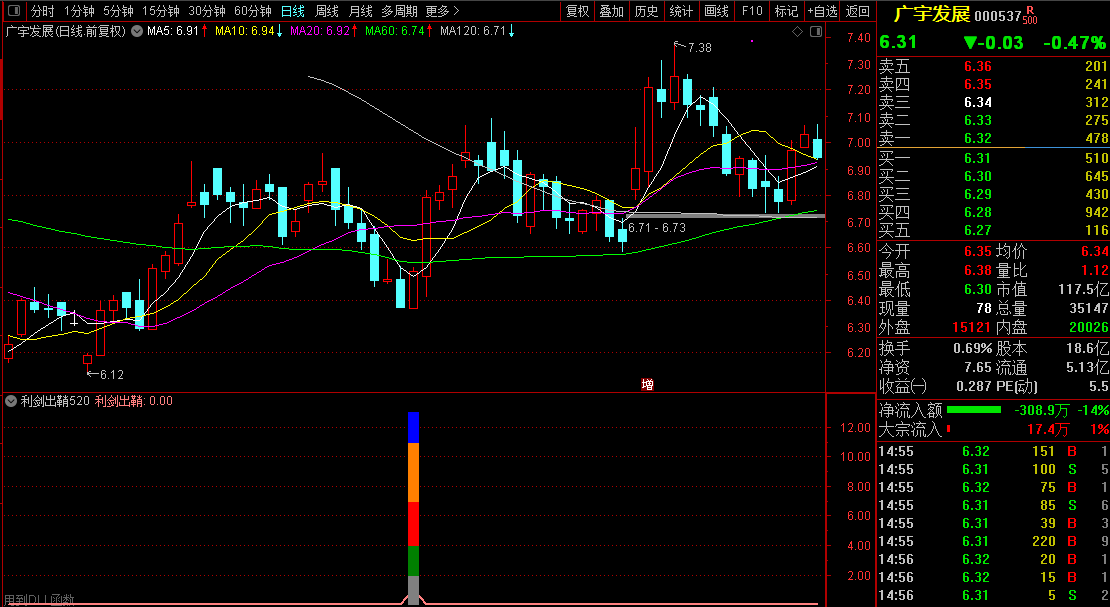Image resolution: width=1110 pixels, height=607 pixels.
Task: Click the 复权 button
Action: click(x=577, y=12)
